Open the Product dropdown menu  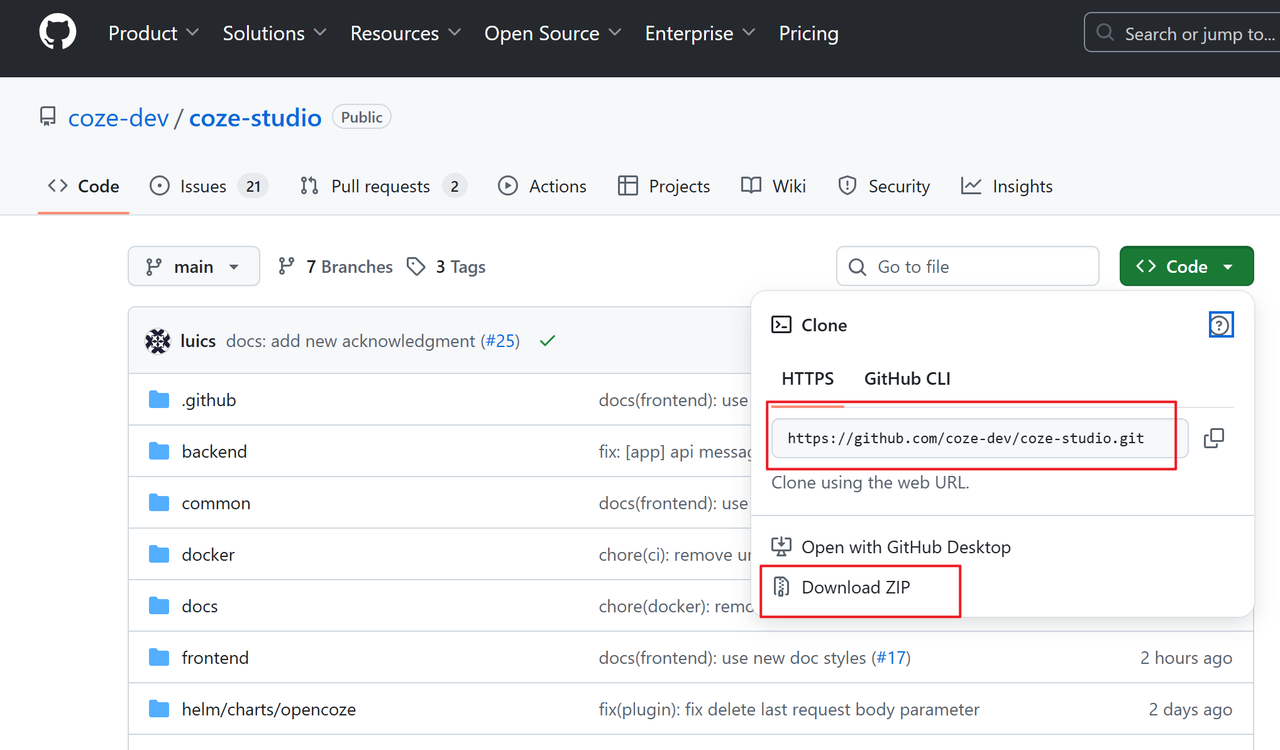[153, 33]
